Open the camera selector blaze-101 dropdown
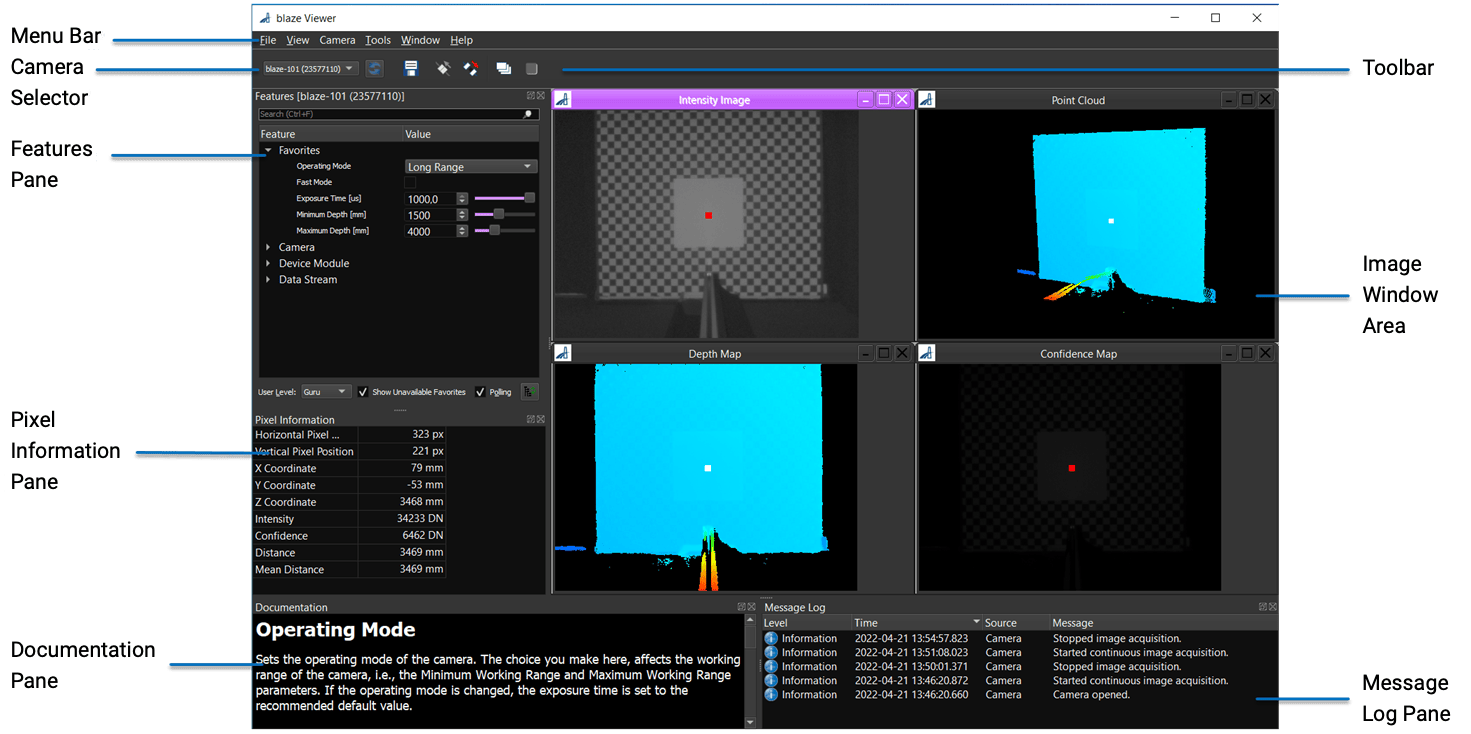Viewport: 1471px width, 734px height. pos(309,69)
